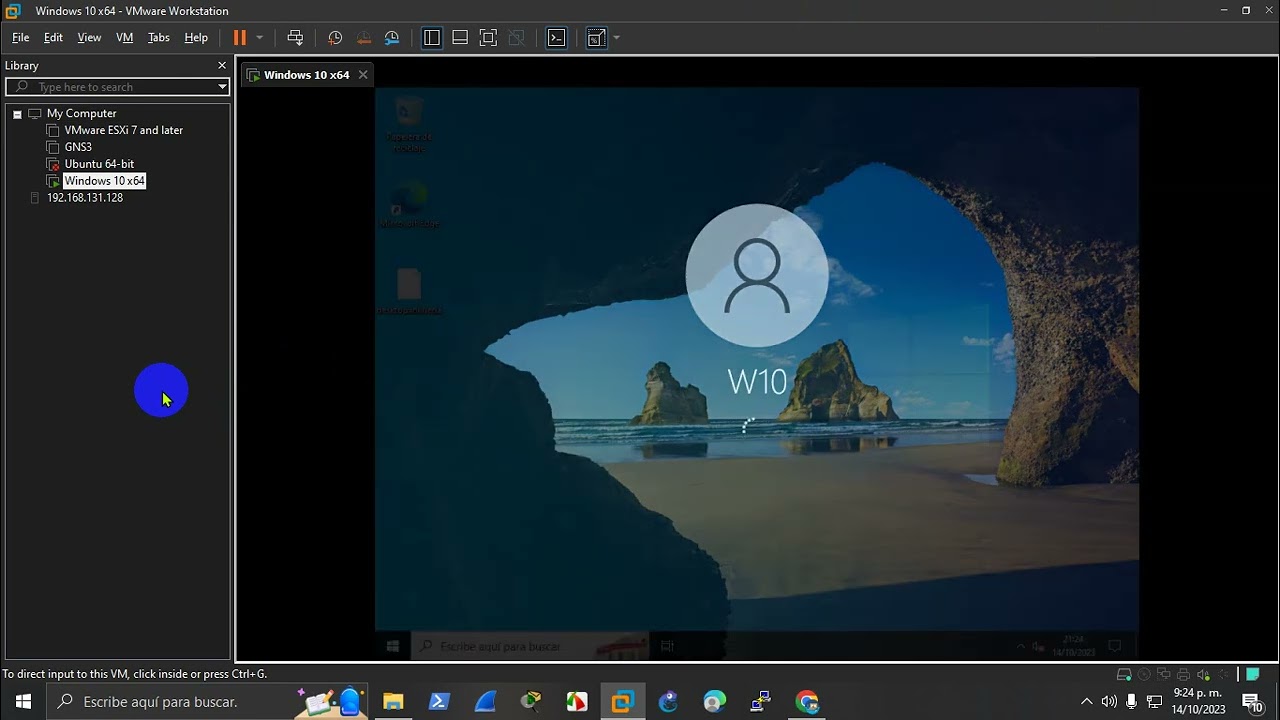Open the Edit menu
1280x720 pixels.
point(53,38)
